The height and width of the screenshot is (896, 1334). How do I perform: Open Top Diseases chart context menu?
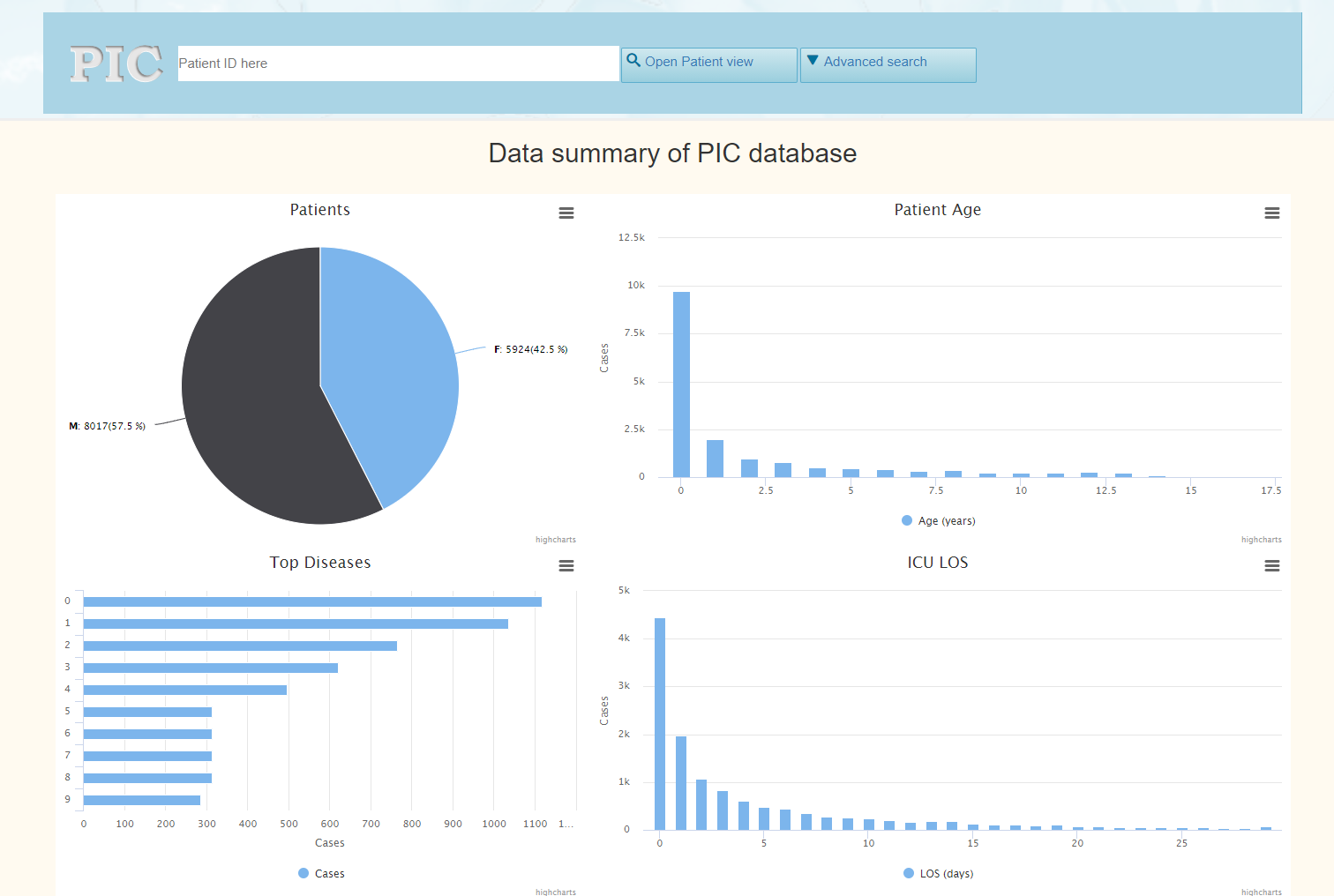pos(566,566)
